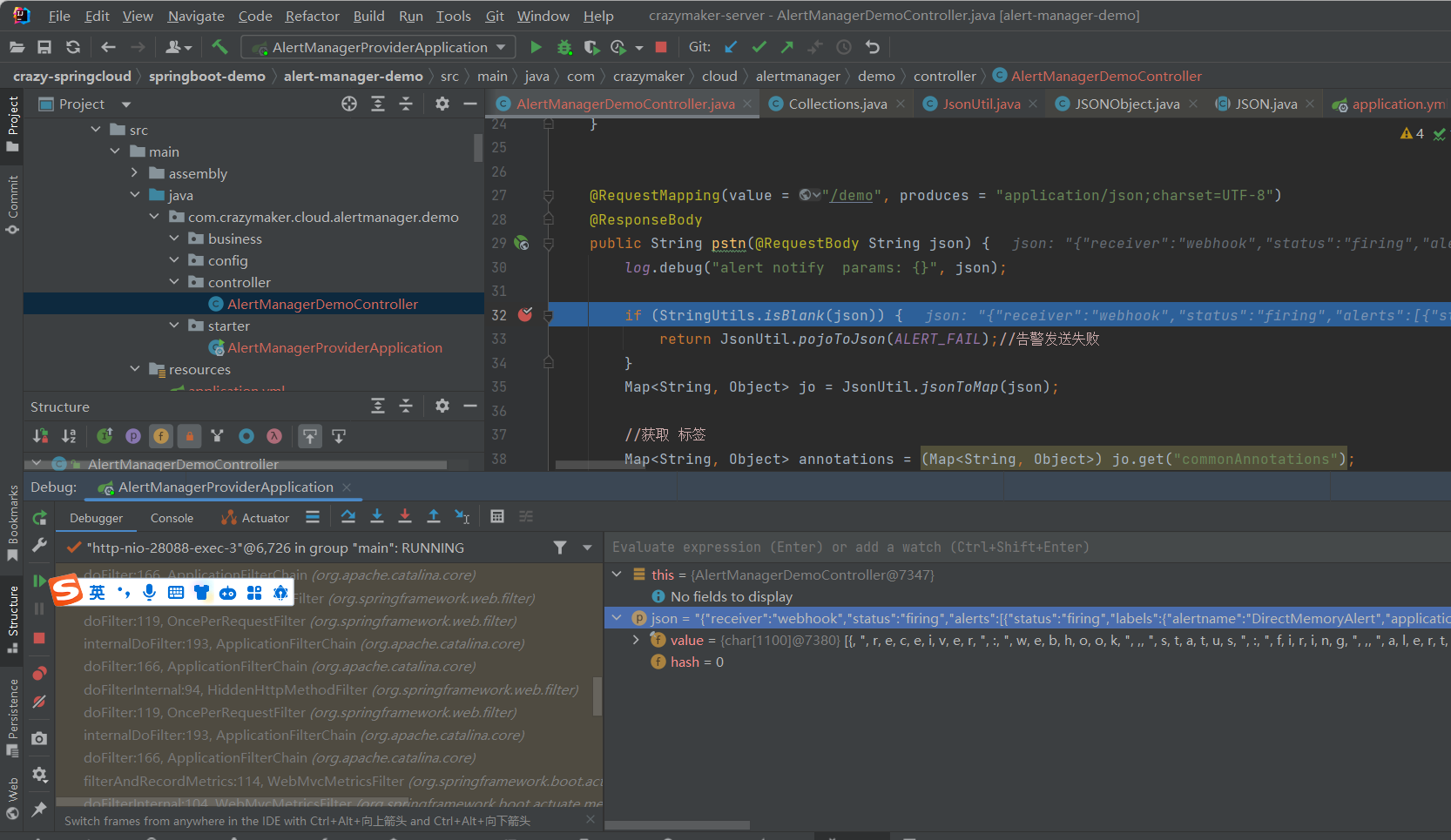Screen dimensions: 1451x840
Task: Rerun debug session icon
Action: [x=39, y=518]
